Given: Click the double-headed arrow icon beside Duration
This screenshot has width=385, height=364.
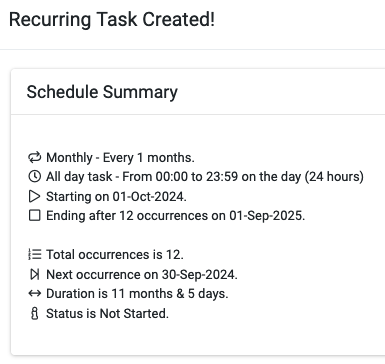Looking at the screenshot, I should 35,294.
